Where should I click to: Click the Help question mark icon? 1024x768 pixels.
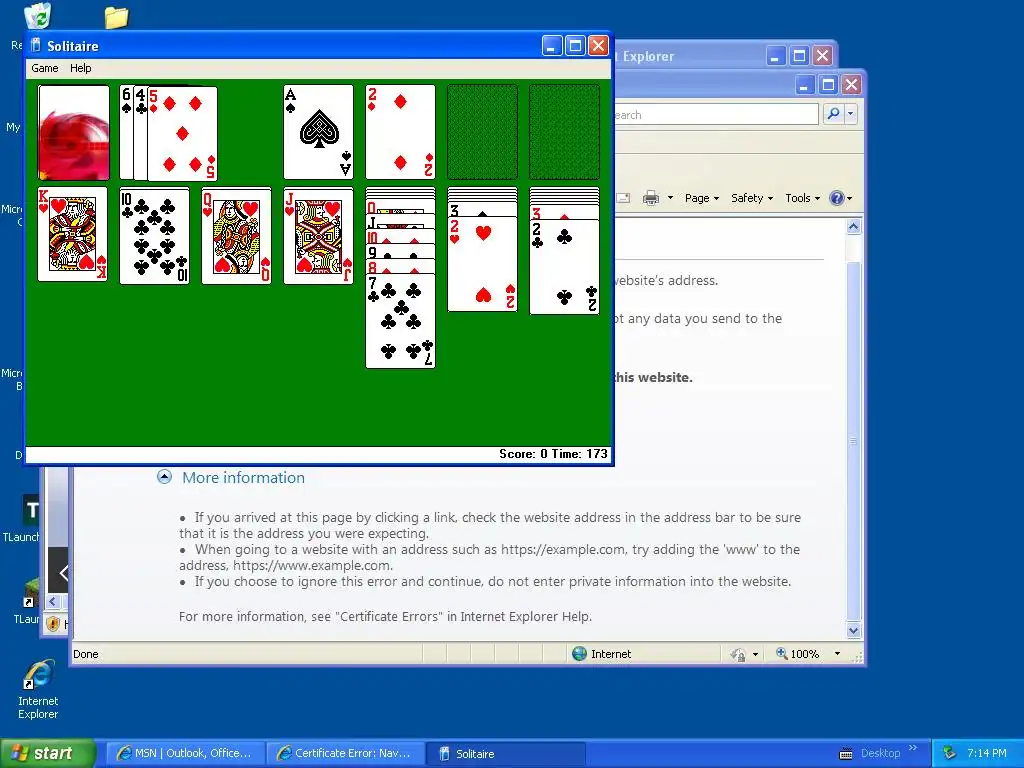[837, 198]
